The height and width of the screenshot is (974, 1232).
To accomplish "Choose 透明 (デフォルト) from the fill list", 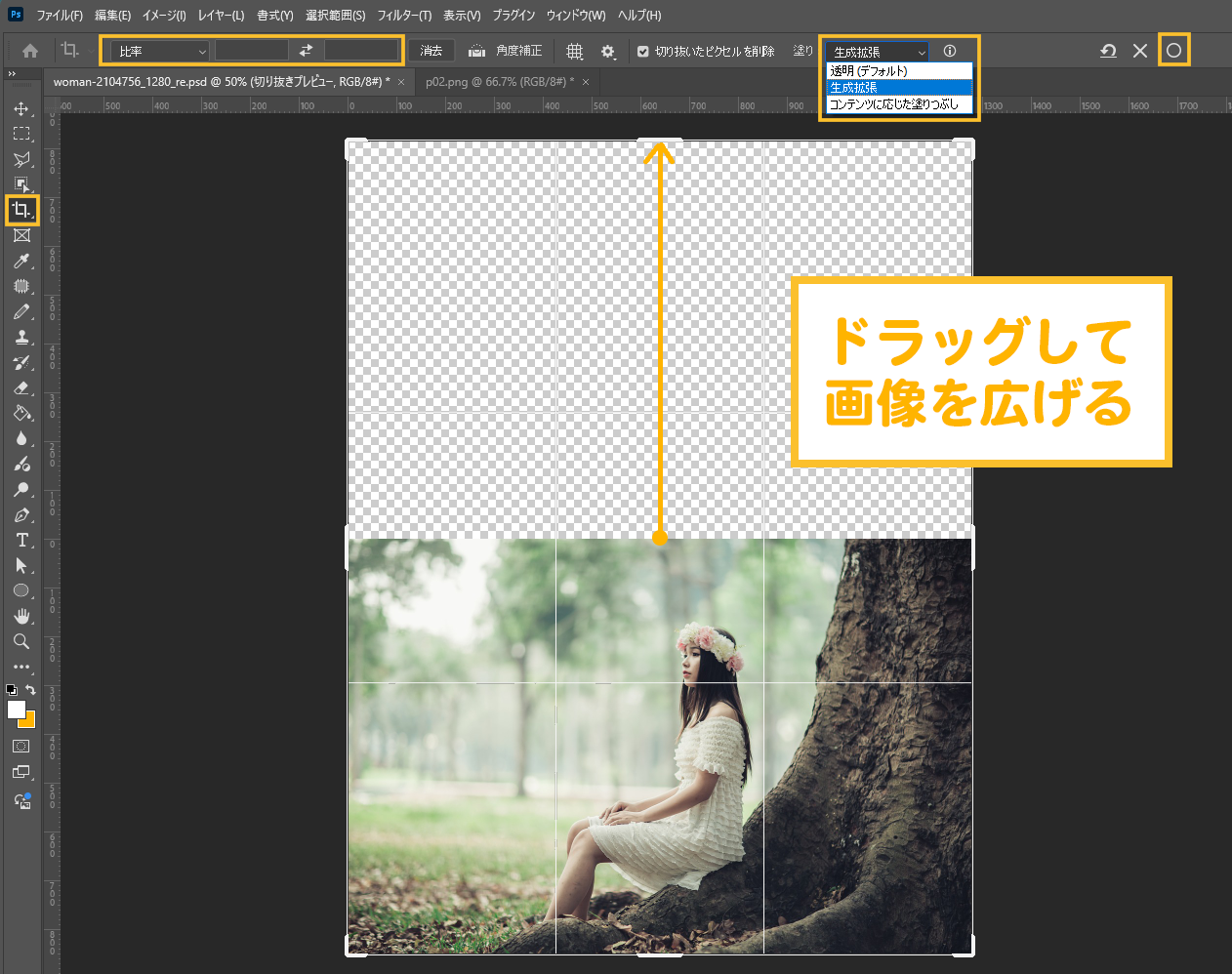I will 899,71.
